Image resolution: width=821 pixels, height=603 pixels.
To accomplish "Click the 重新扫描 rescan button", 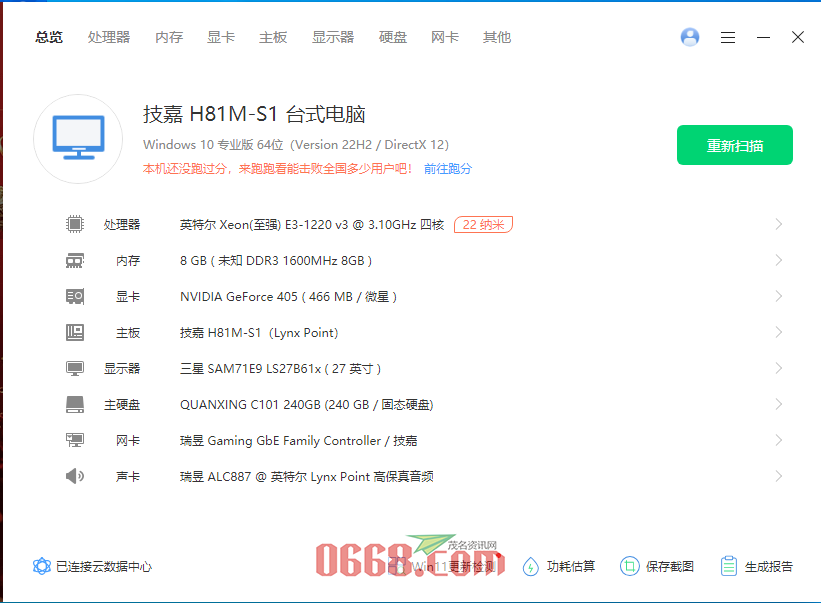I will pos(735,145).
